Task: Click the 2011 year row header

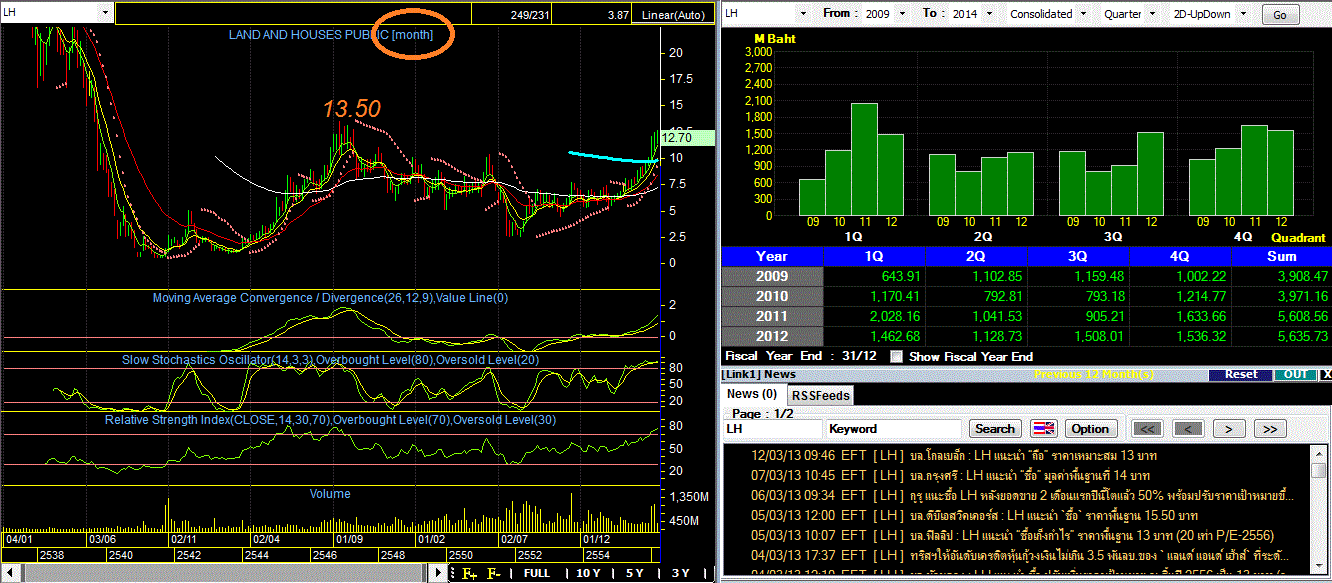Action: (772, 316)
